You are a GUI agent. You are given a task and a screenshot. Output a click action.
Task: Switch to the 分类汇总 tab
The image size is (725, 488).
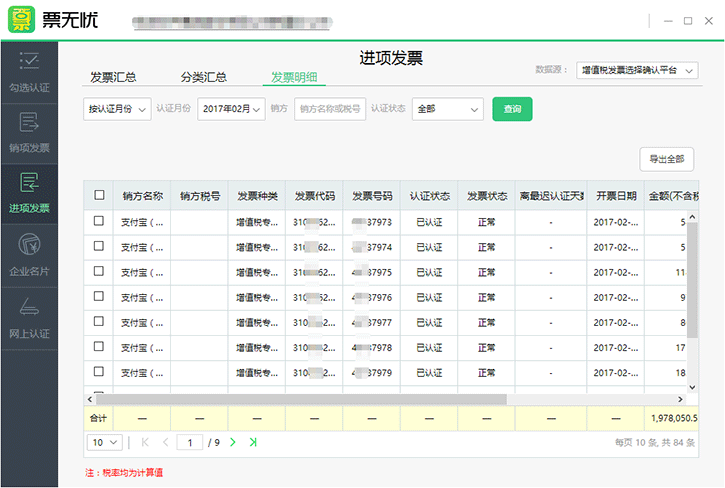203,77
